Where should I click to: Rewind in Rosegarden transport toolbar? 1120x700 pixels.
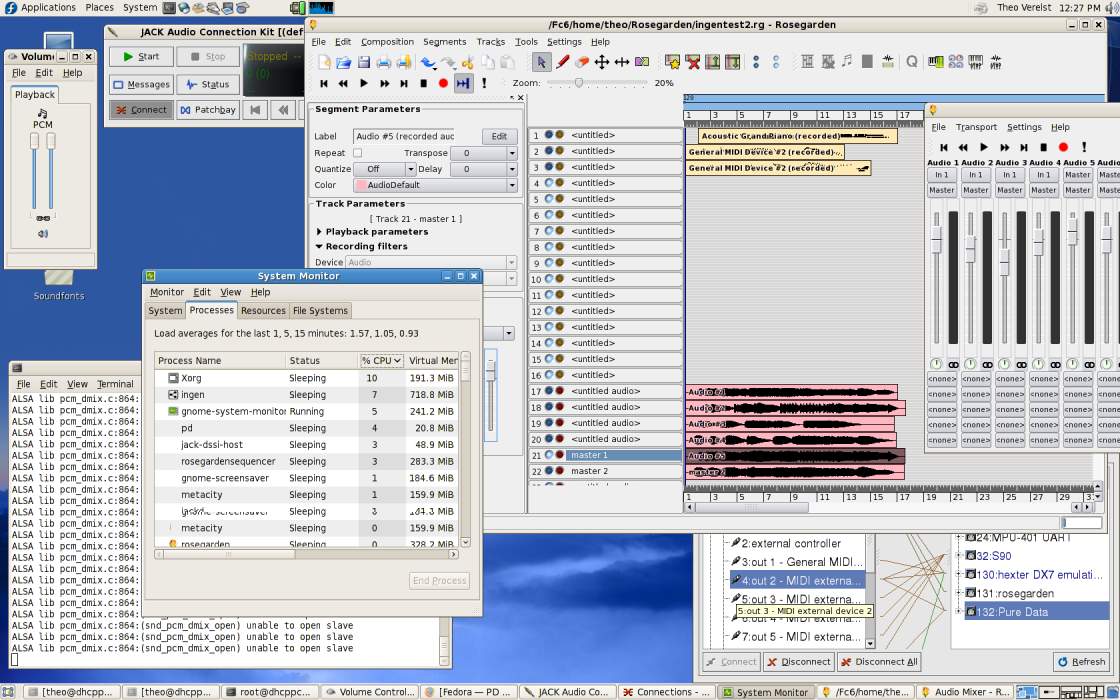pyautogui.click(x=344, y=84)
